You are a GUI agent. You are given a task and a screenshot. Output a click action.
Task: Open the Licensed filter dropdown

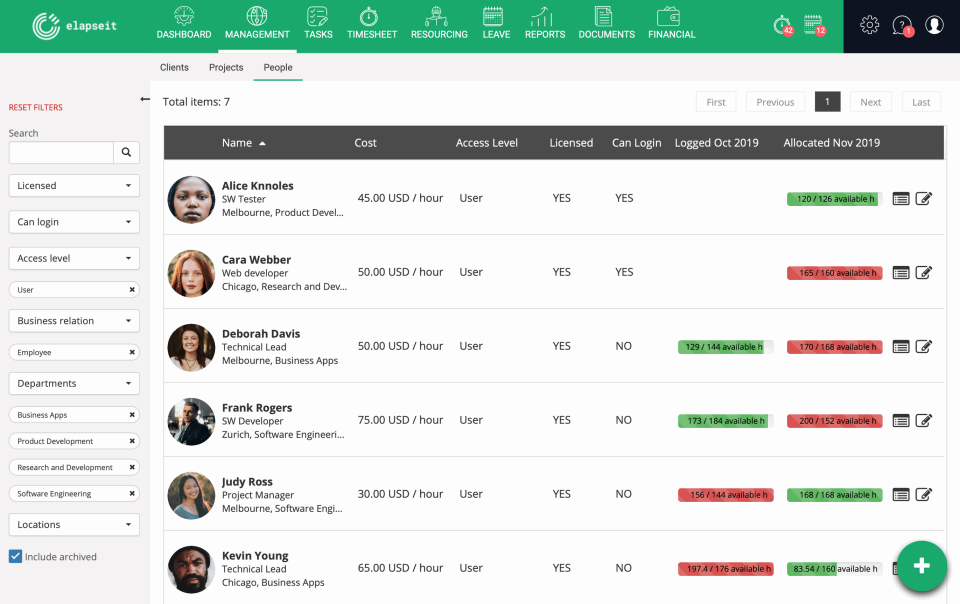pyautogui.click(x=73, y=185)
